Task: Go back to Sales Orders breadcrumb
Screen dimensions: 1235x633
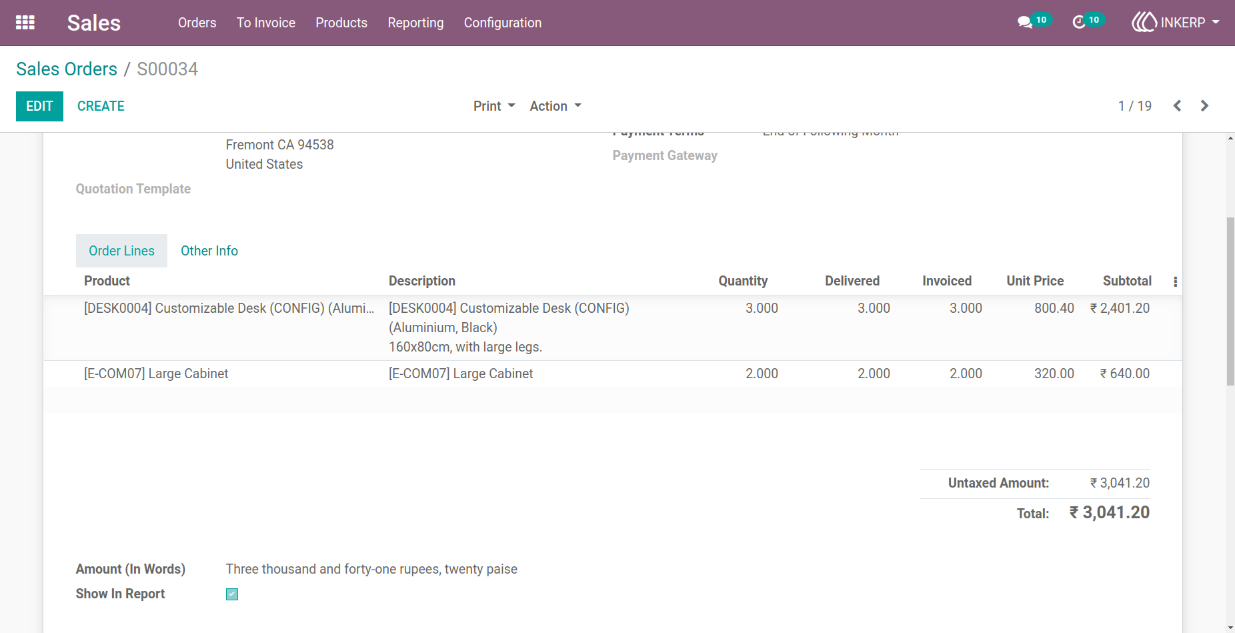Action: pos(67,69)
